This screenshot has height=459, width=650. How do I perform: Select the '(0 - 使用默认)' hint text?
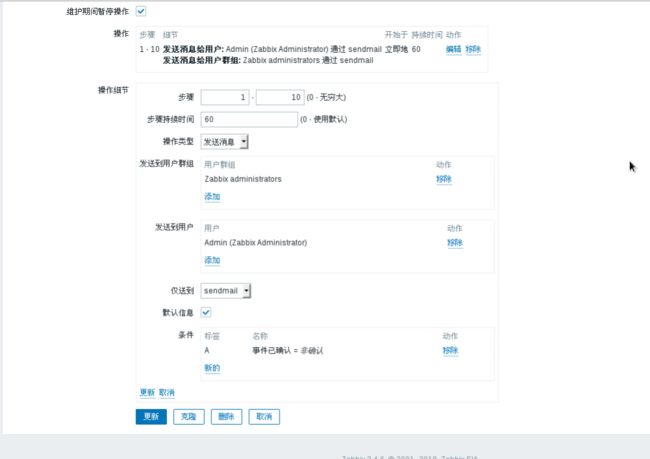324,119
